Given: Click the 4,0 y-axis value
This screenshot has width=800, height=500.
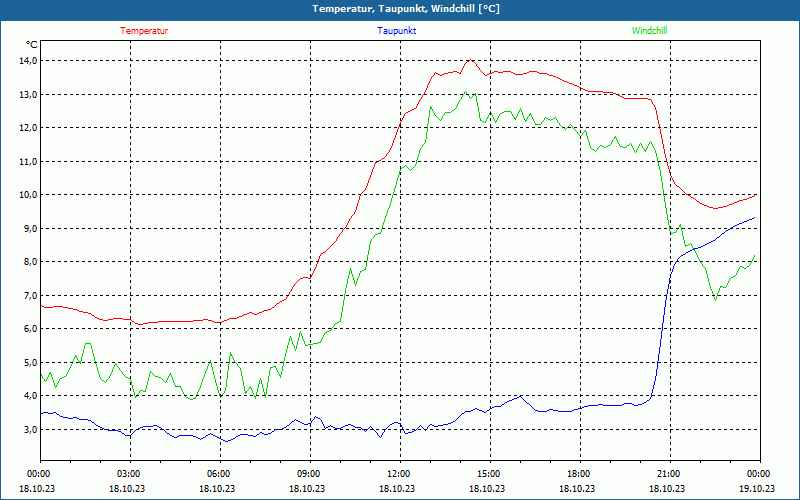Looking at the screenshot, I should point(30,395).
